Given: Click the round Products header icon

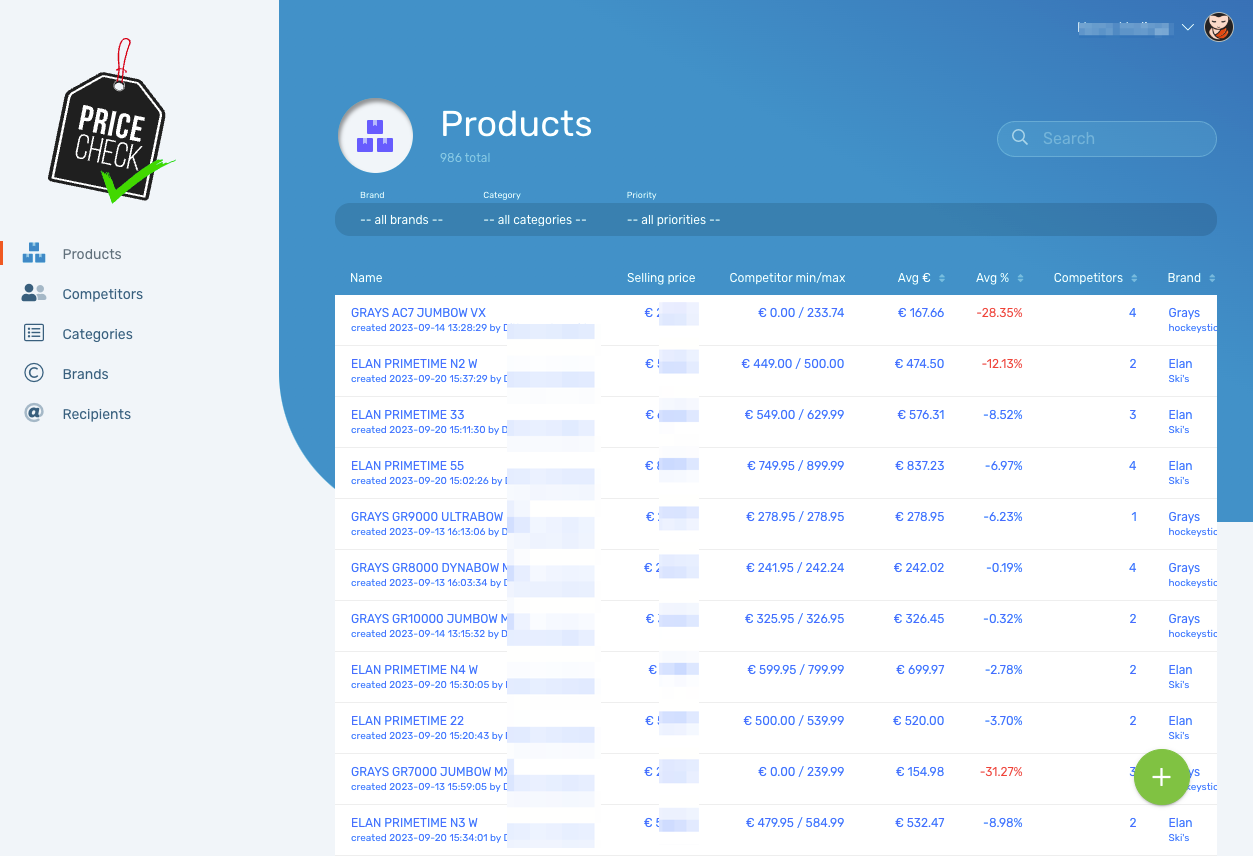Looking at the screenshot, I should [376, 137].
